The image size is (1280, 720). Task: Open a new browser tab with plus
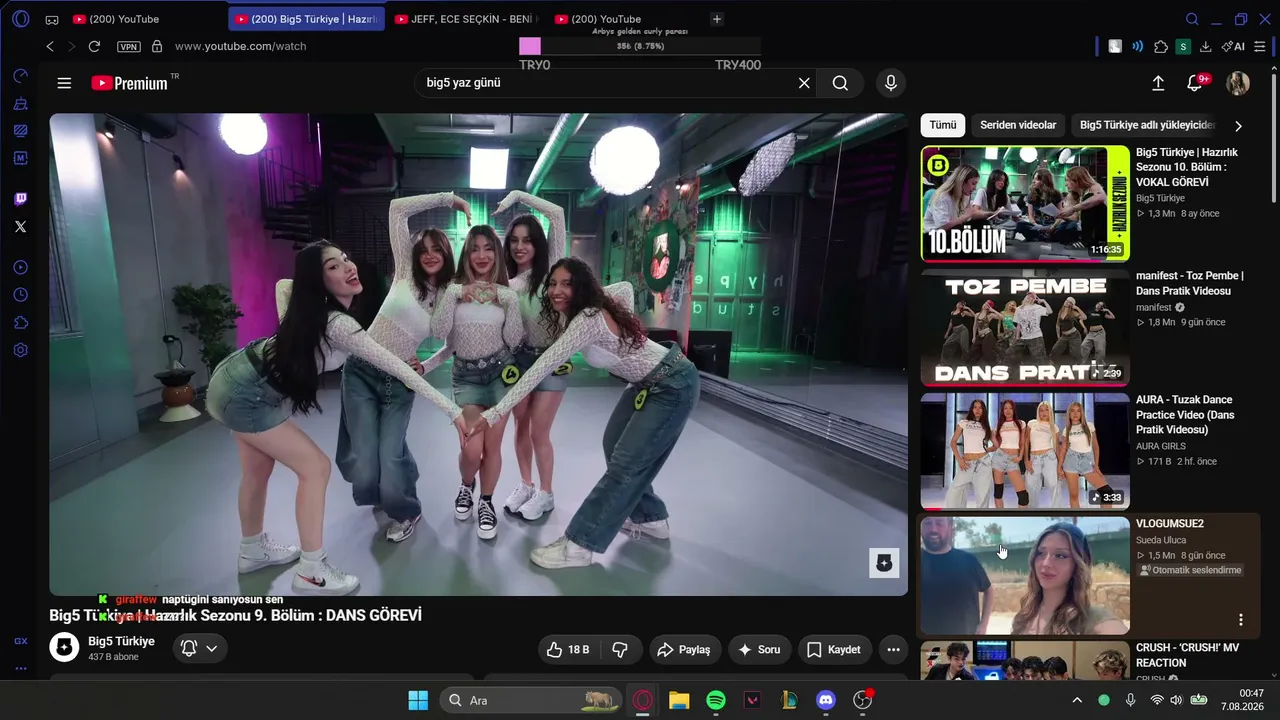(x=716, y=19)
